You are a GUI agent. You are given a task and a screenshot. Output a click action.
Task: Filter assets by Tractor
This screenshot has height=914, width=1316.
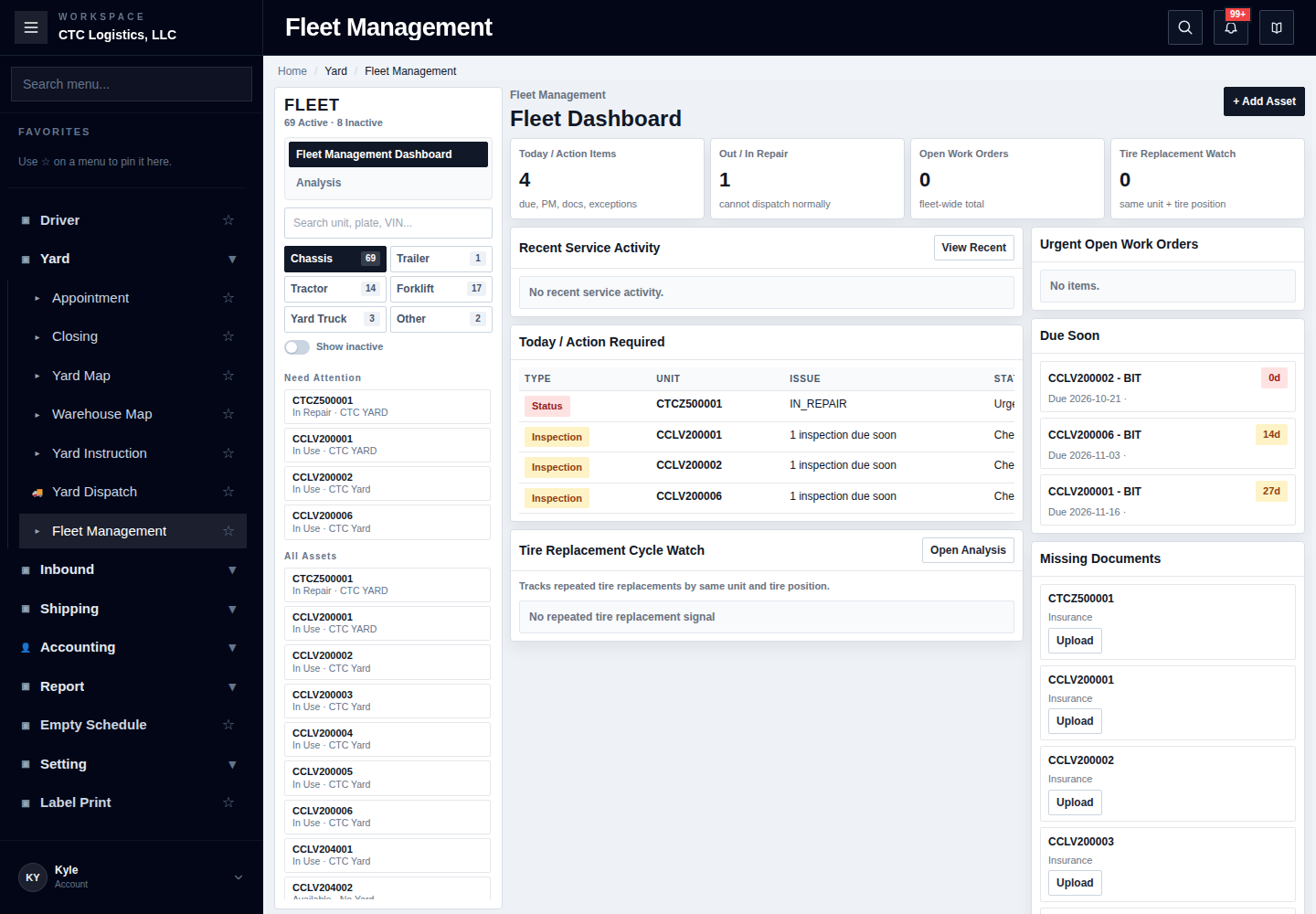click(335, 289)
